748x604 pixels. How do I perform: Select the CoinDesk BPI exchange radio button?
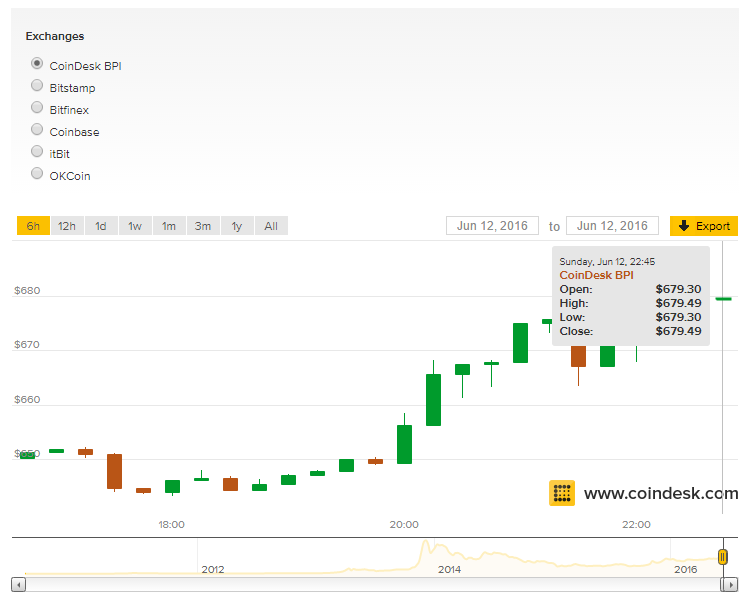pyautogui.click(x=37, y=63)
